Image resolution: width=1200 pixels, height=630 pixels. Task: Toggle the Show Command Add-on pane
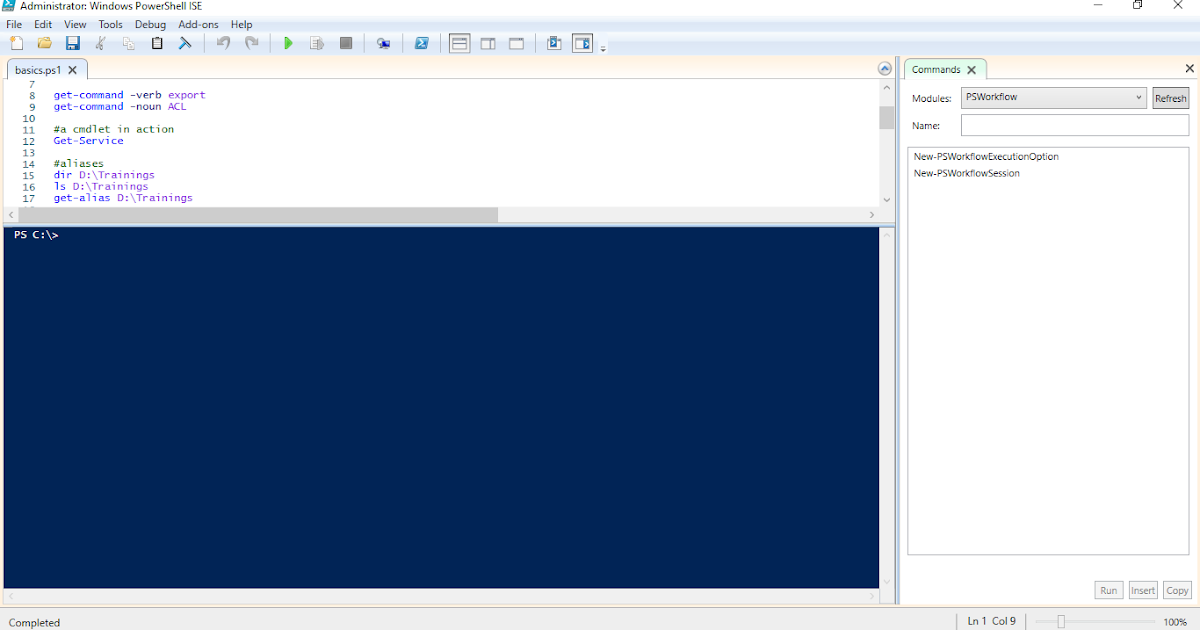(x=582, y=43)
